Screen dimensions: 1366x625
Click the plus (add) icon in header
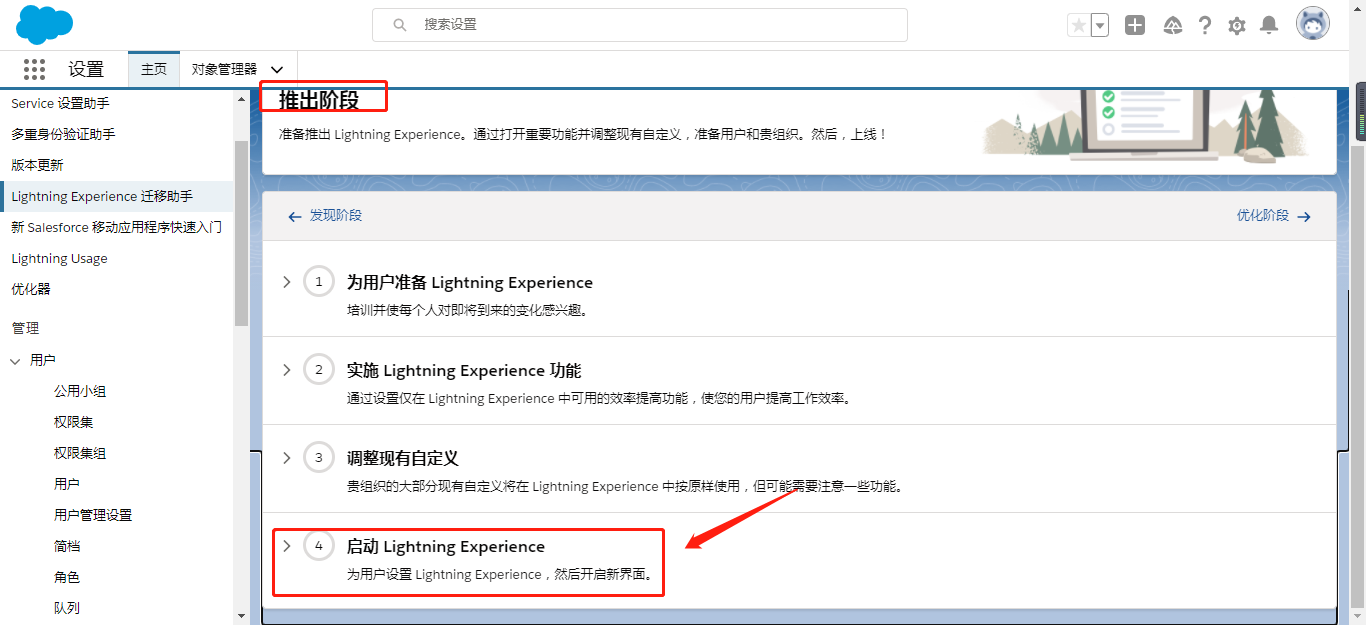(1135, 25)
